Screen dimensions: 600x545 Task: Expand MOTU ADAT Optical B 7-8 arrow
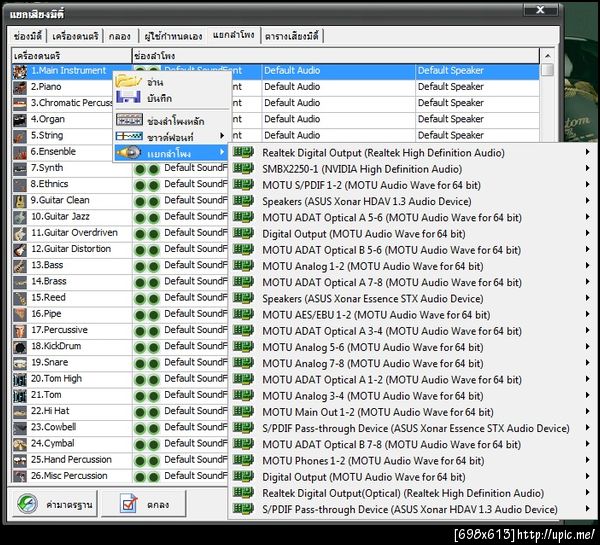[x=587, y=444]
